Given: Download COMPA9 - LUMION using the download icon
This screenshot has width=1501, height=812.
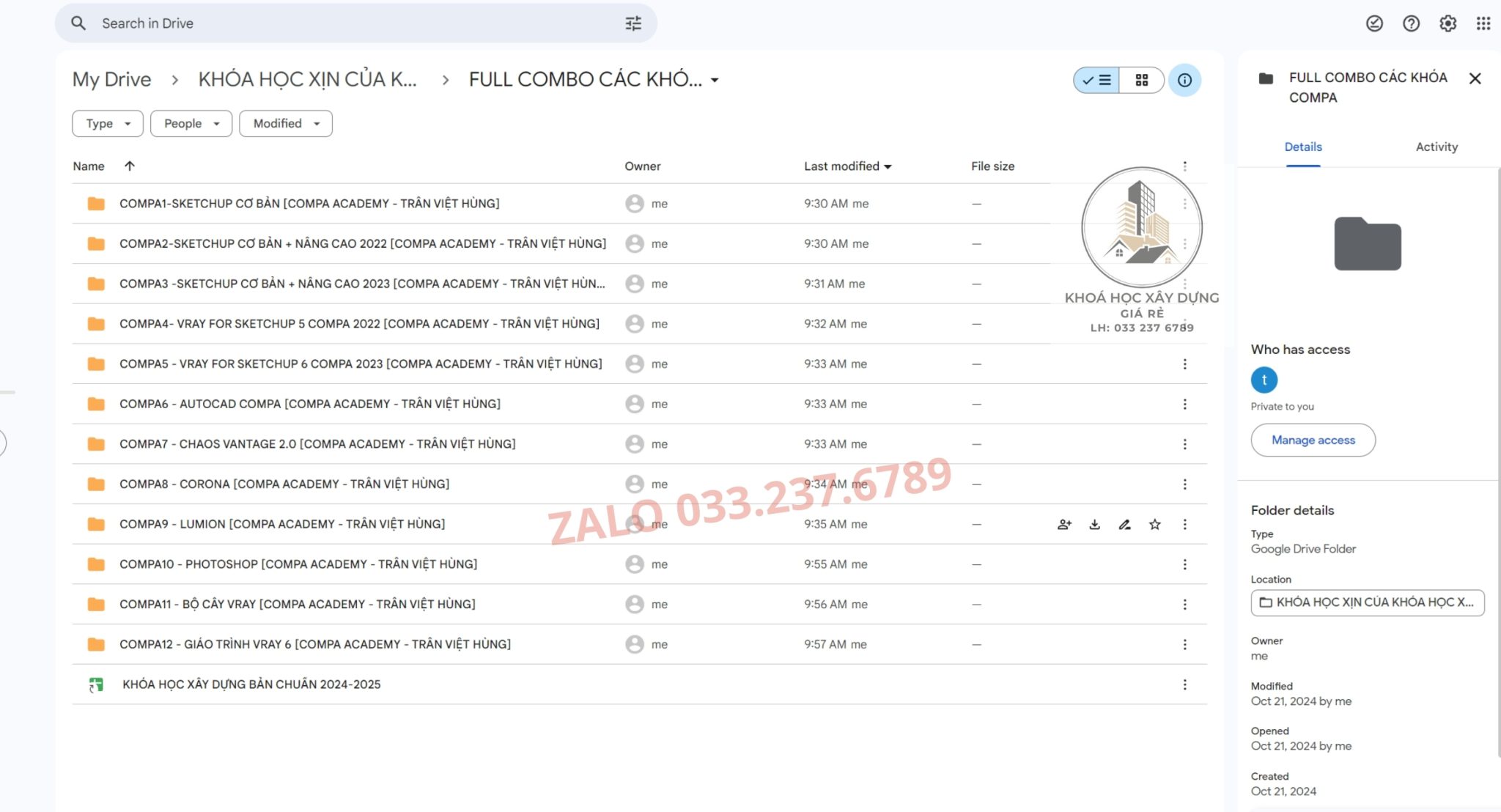Looking at the screenshot, I should pos(1094,524).
